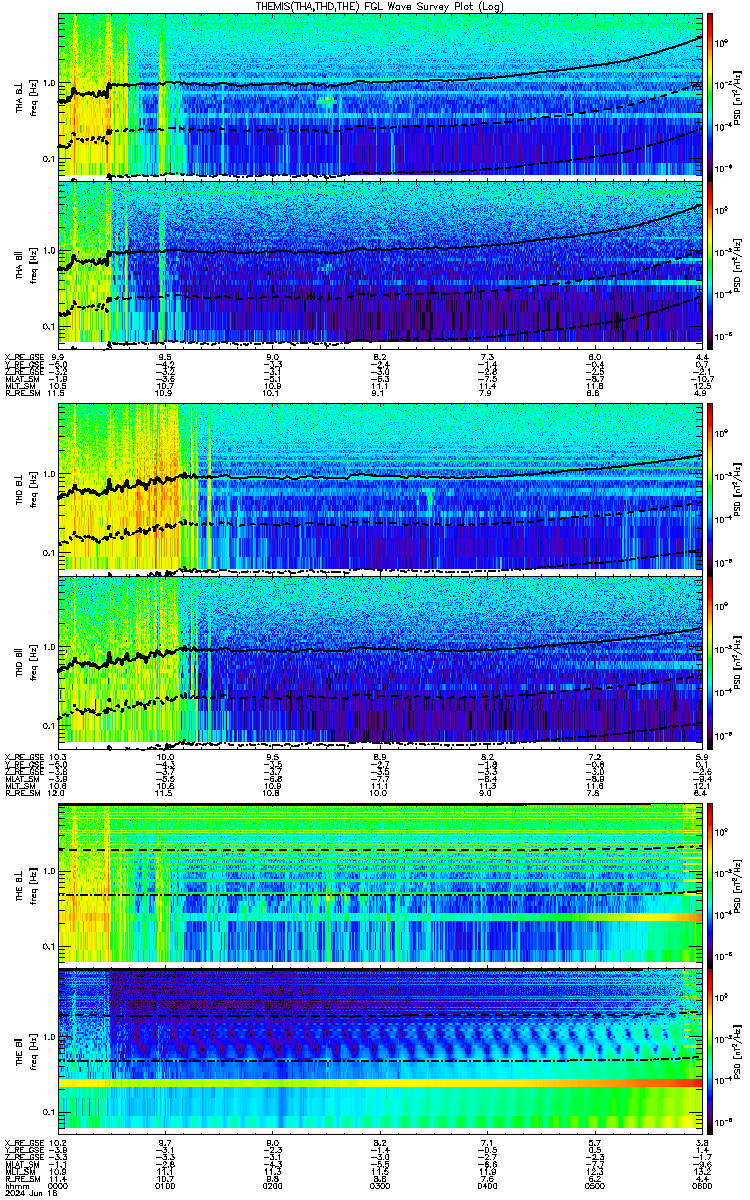Select the THD B-perpendicular spectrogram panel
This screenshot has width=750, height=1200.
[x=379, y=488]
